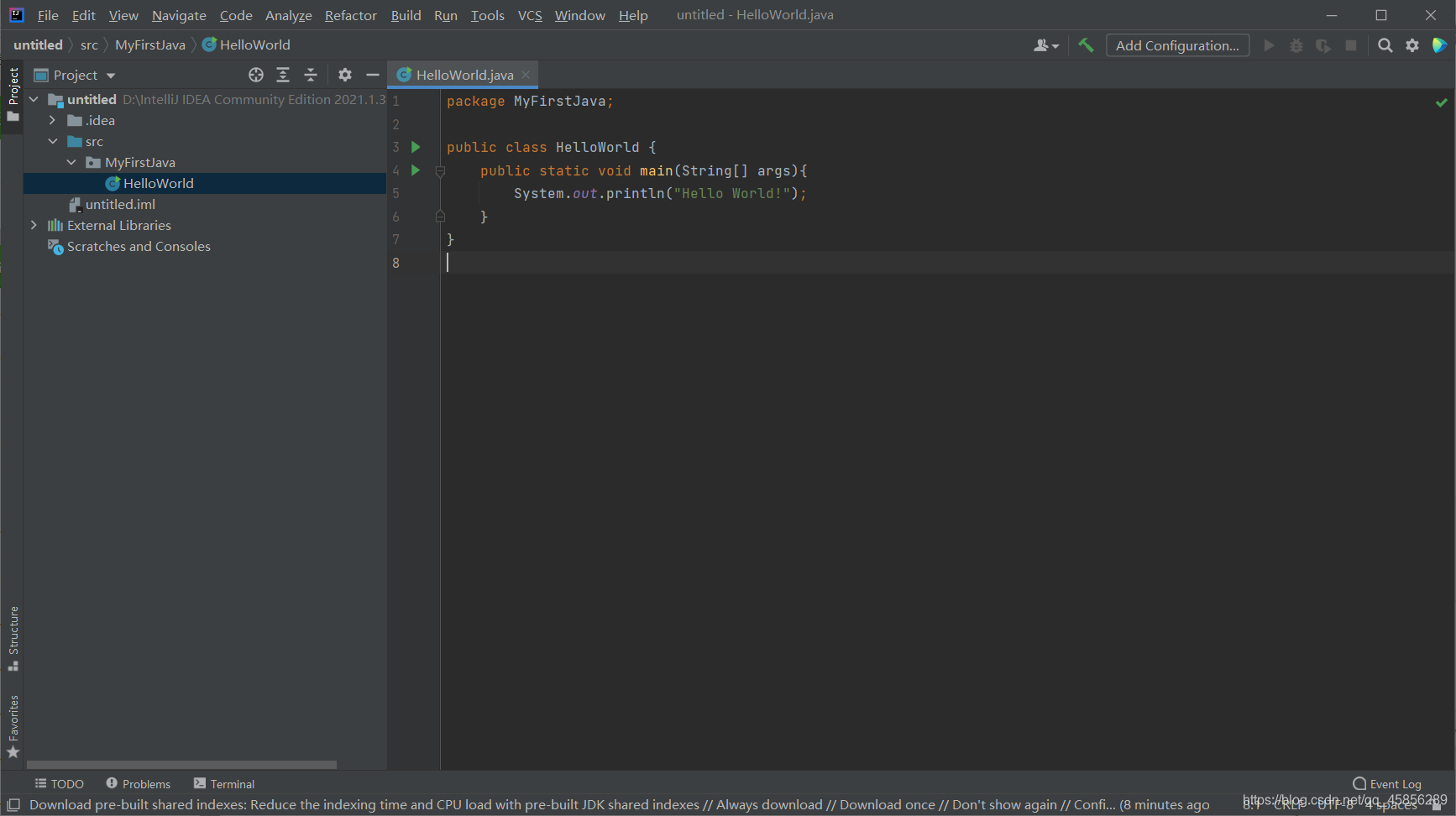Click Collapse All in Project panel
1456x816 pixels.
311,75
